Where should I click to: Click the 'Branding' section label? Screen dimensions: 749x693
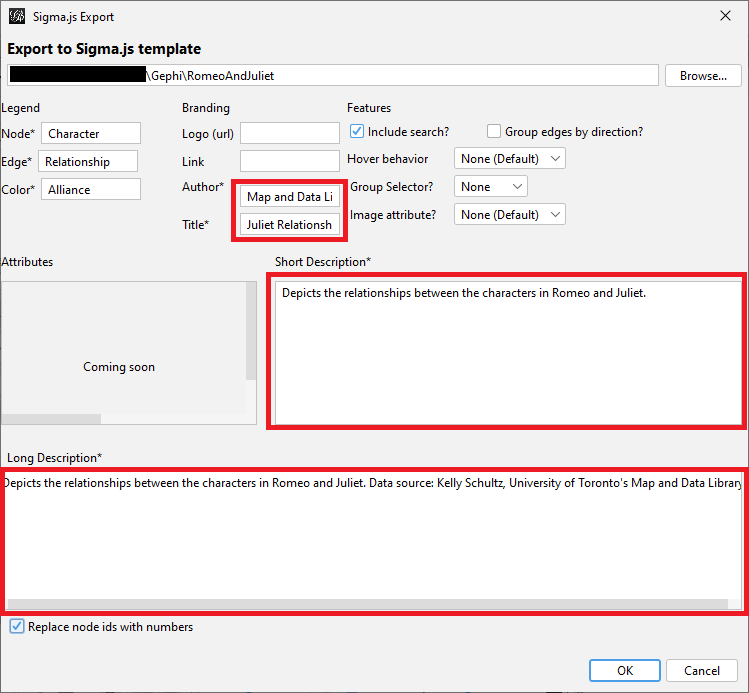(x=206, y=108)
